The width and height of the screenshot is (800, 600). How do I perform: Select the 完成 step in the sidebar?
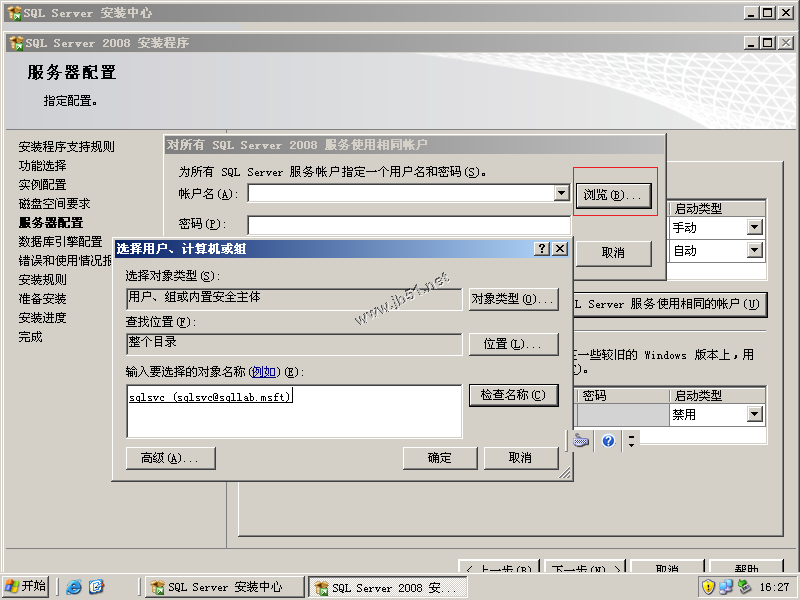click(x=31, y=337)
